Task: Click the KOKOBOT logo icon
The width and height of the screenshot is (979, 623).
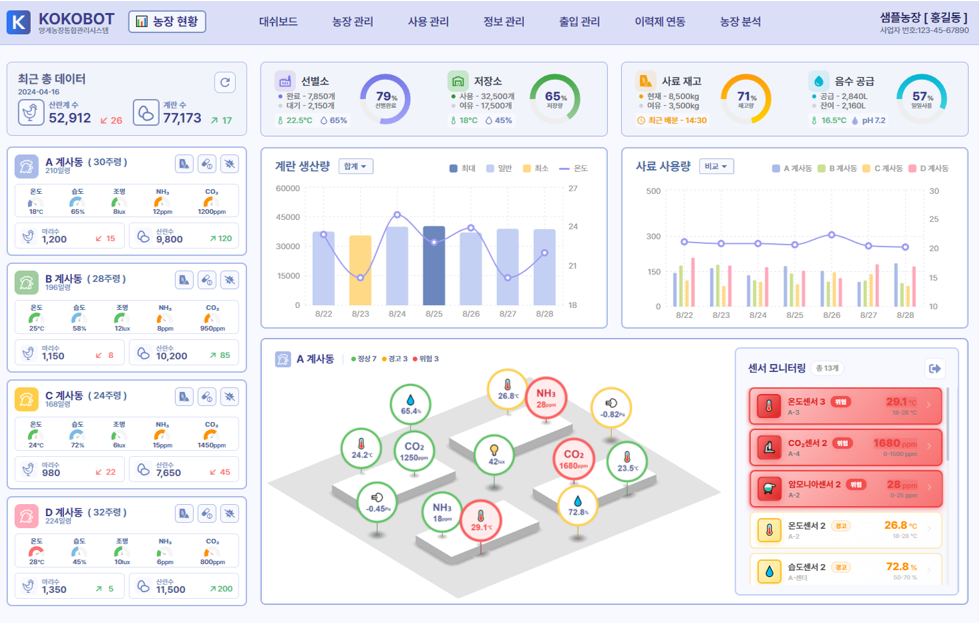Action: tap(18, 22)
